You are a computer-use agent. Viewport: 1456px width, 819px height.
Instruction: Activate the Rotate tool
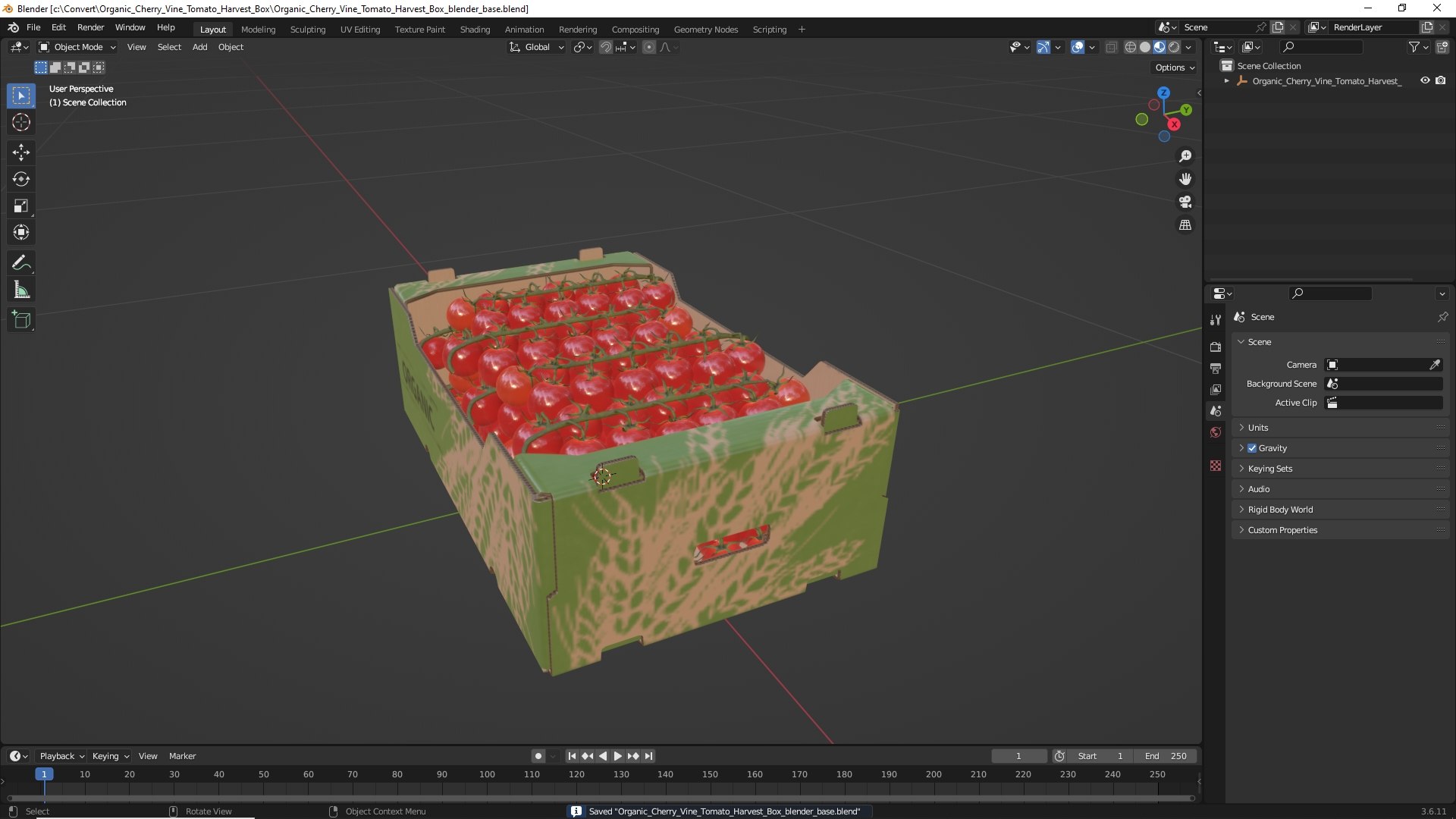(21, 179)
